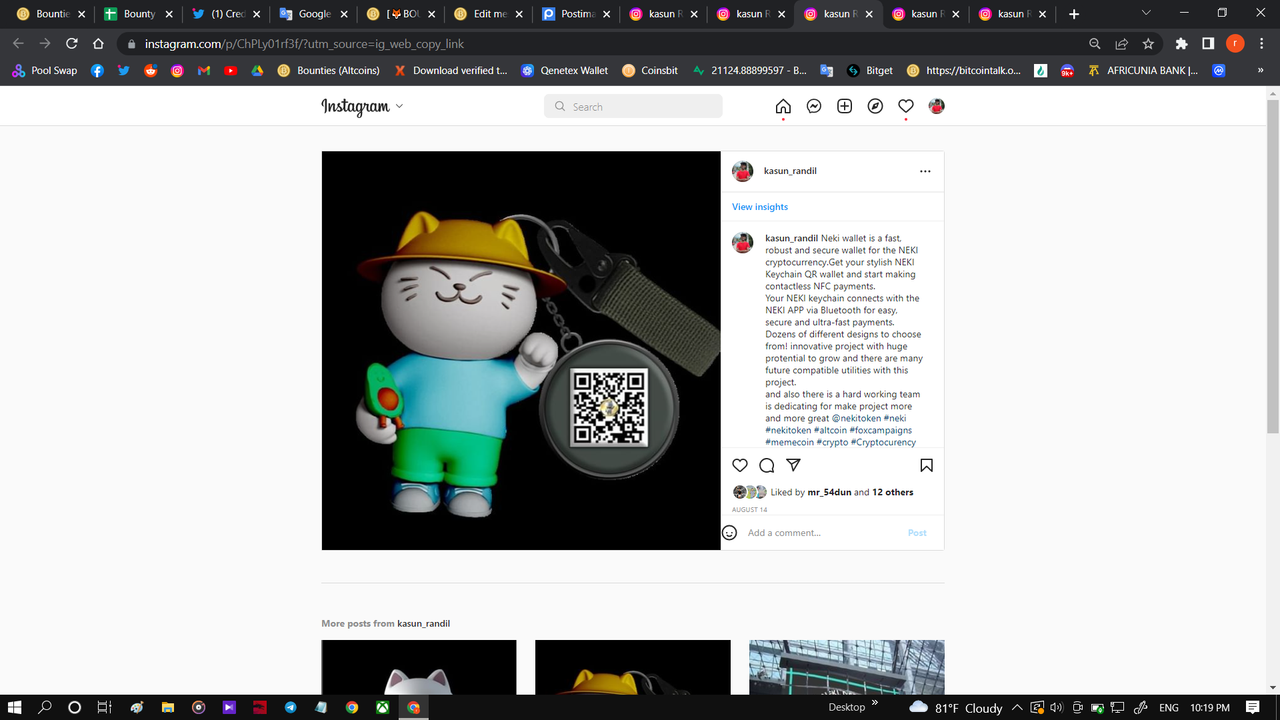This screenshot has width=1280, height=720.
Task: Expand the chevron next to the Instagram logo
Action: [398, 106]
